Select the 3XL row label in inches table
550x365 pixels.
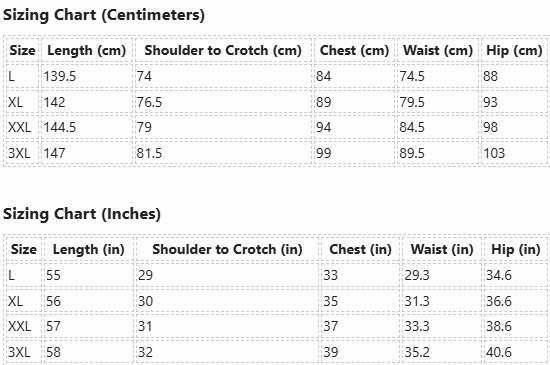19,352
